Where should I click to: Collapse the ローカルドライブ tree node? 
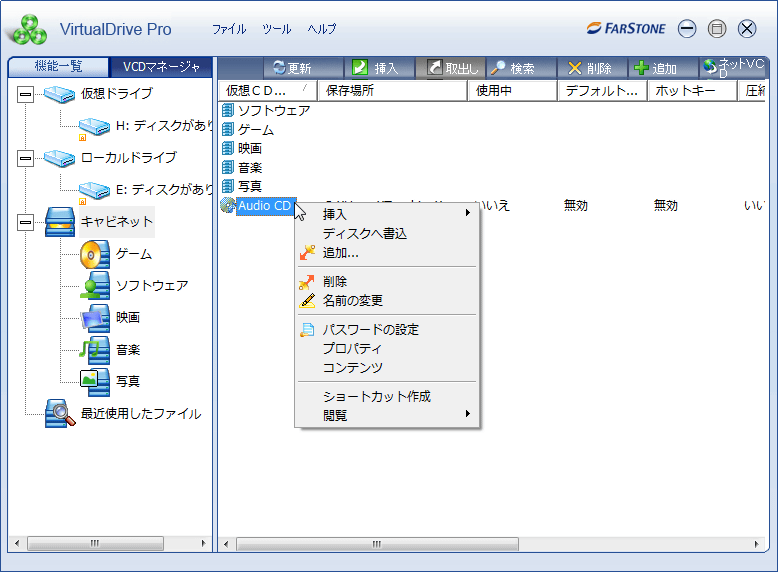[x=25, y=158]
